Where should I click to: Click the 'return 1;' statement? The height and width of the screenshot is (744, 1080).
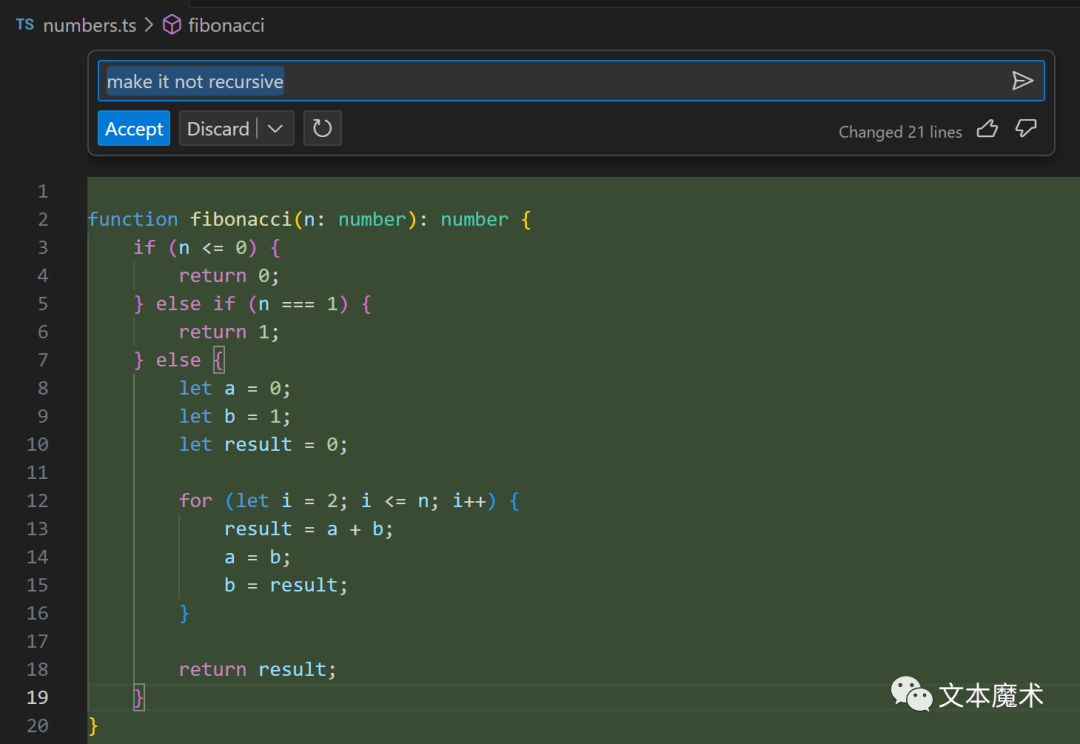(229, 332)
